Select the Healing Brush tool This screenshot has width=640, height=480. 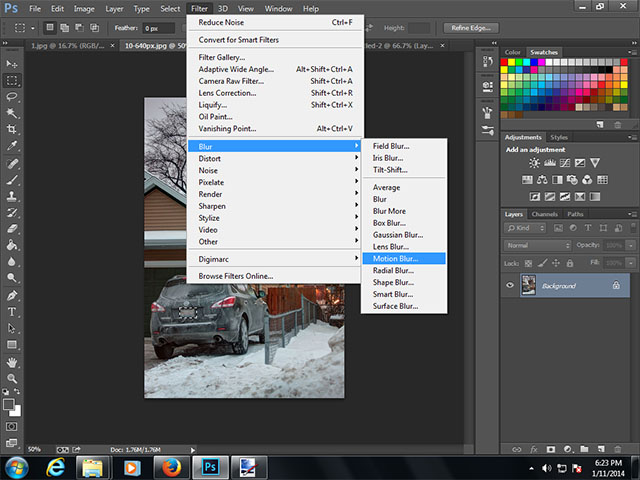point(12,164)
